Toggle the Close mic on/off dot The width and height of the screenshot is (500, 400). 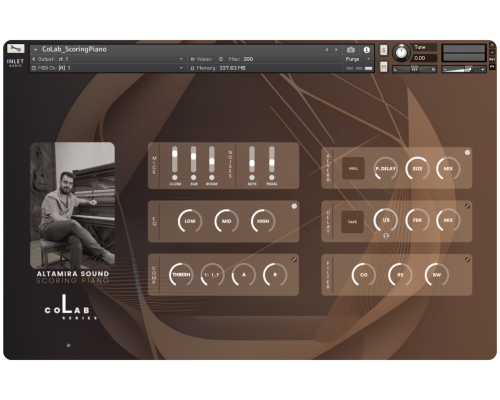(175, 177)
